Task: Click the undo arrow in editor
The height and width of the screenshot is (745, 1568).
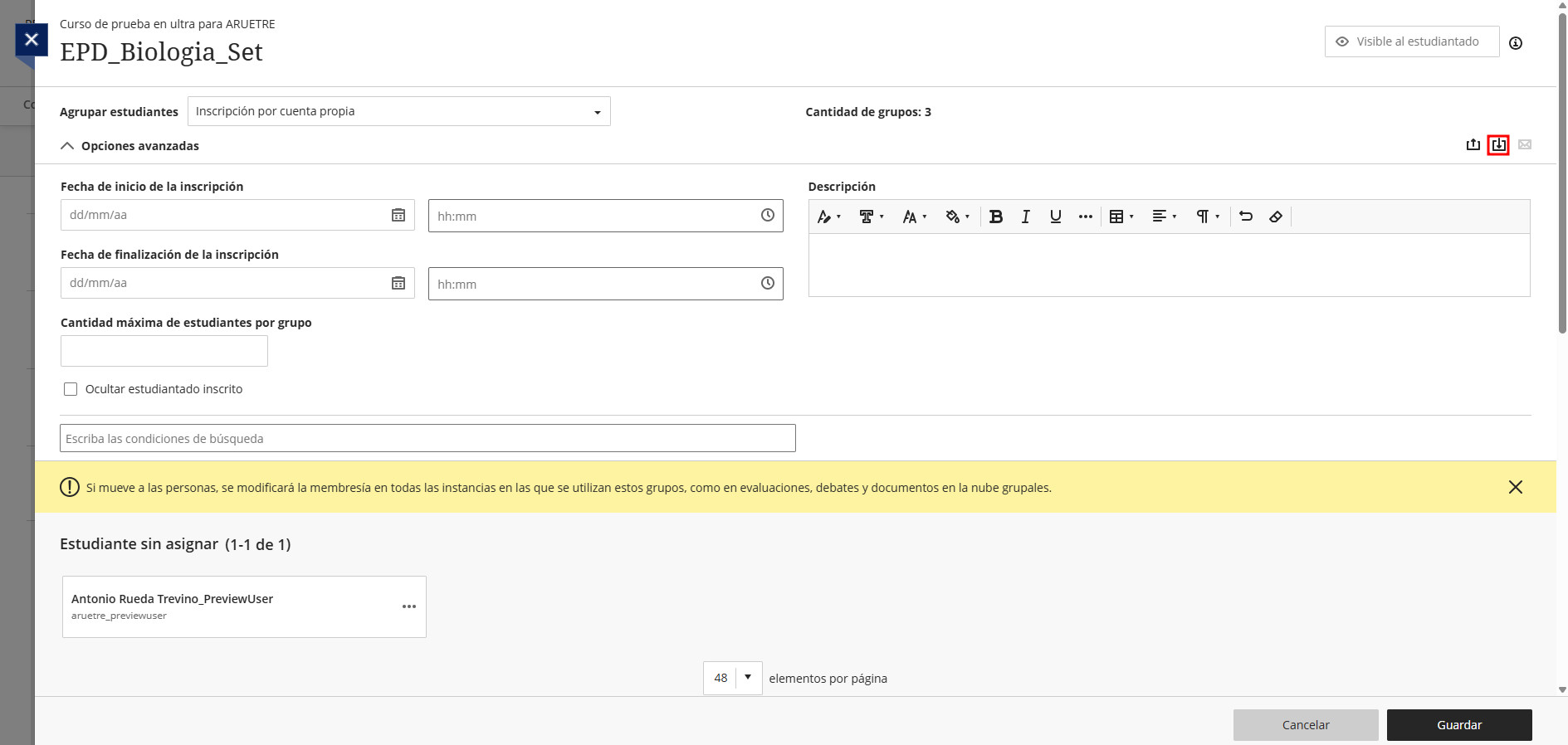Action: [x=1246, y=217]
